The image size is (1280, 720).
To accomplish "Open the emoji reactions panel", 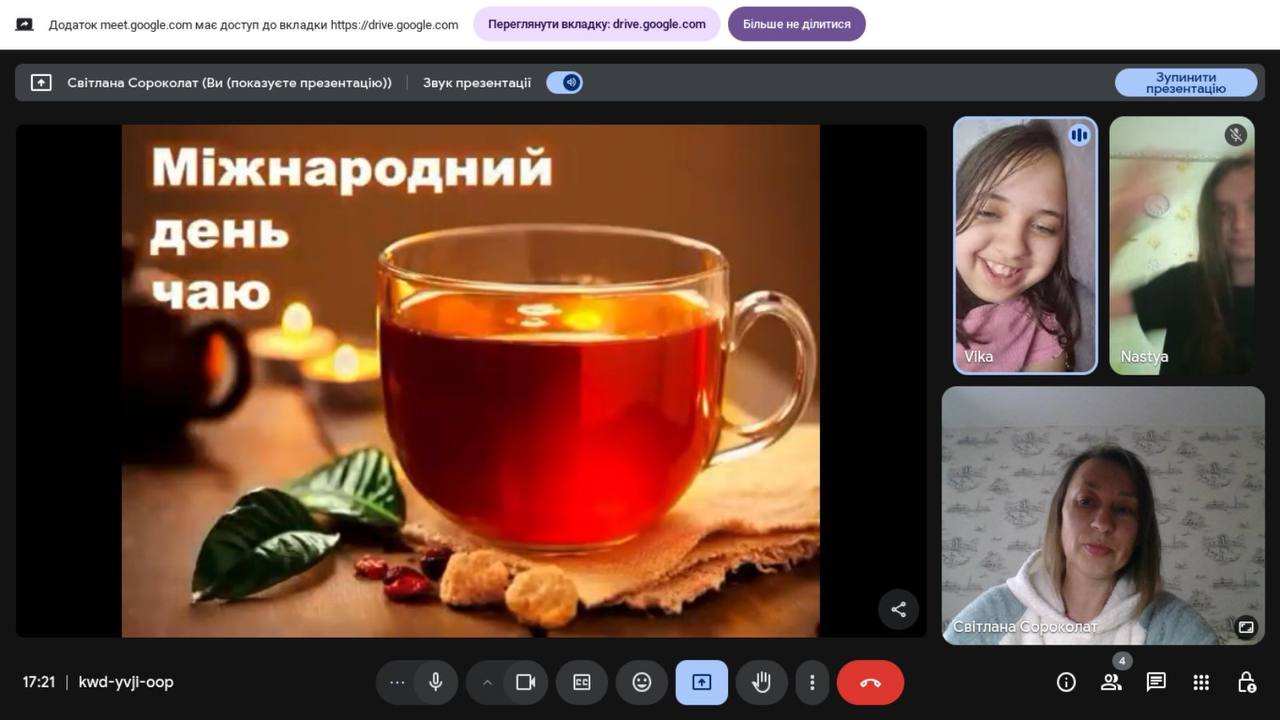I will point(642,682).
